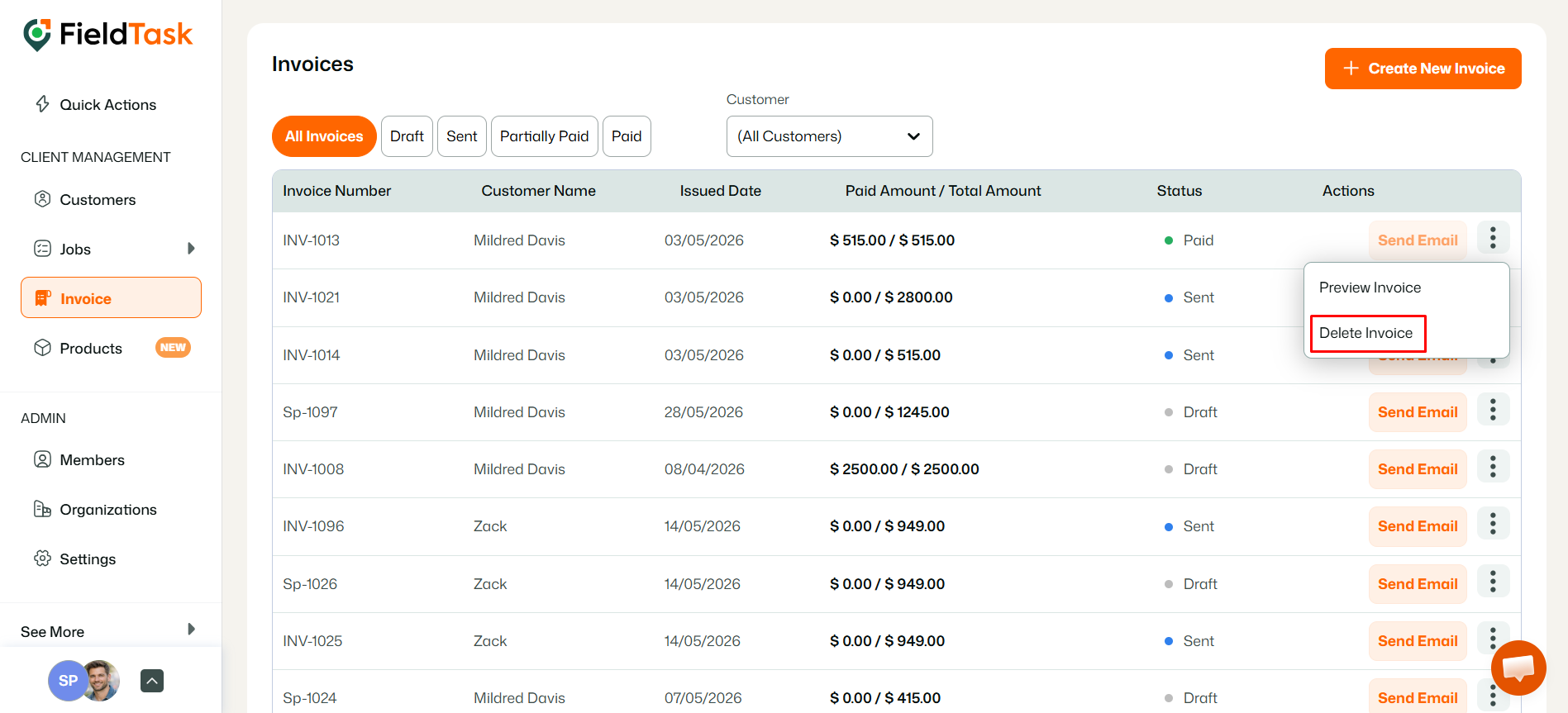Click the Invoice Number column header
Viewport: 1568px width, 713px height.
[336, 191]
